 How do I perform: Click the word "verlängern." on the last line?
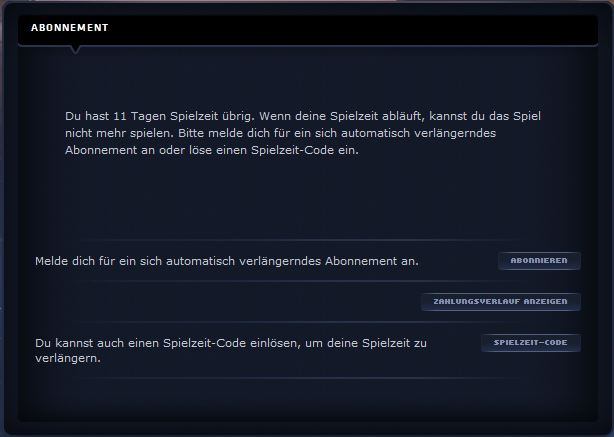coord(68,358)
